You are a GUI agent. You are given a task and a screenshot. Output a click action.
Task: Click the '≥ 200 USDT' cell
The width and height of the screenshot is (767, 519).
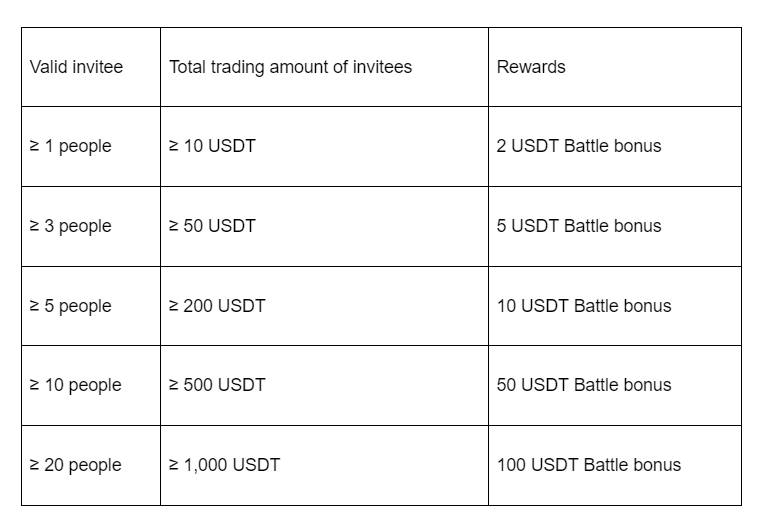point(217,306)
